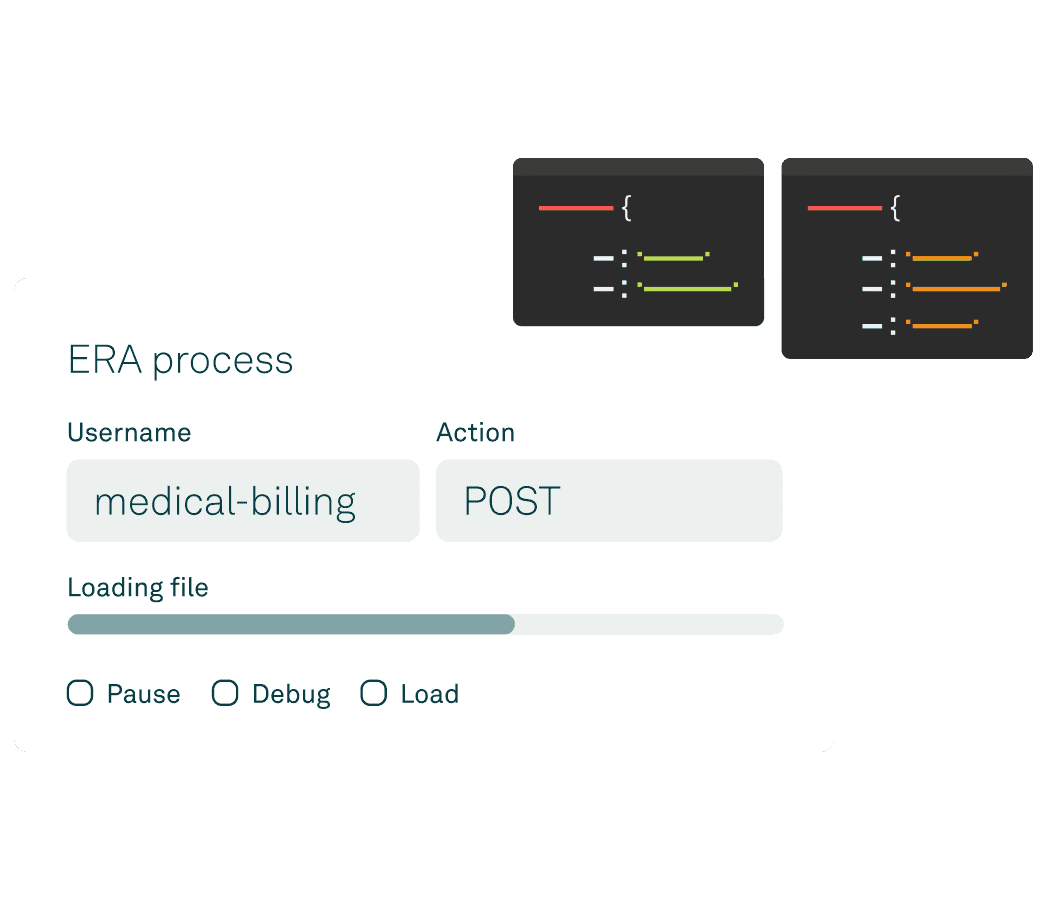Click the red line in the green code window

point(575,208)
